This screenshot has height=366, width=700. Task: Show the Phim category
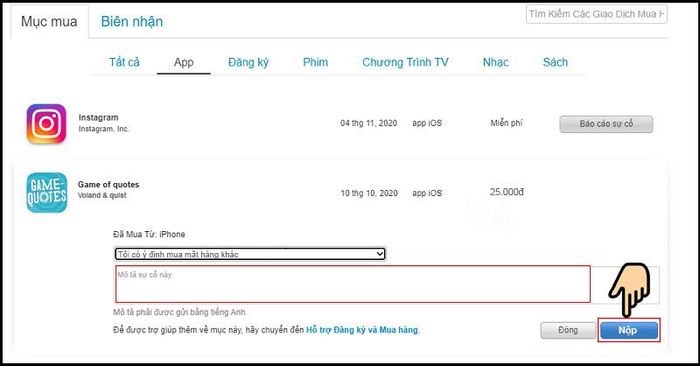(x=315, y=62)
